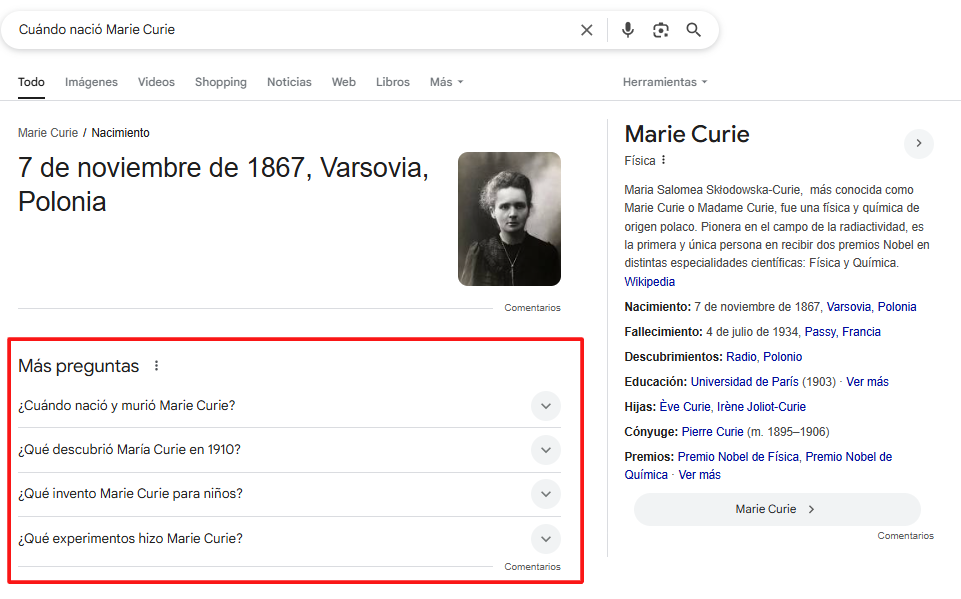Viewport: 961px width, 599px height.
Task: Expand "¿Qué experimentos hizo Marie Curie?"
Action: (x=545, y=539)
